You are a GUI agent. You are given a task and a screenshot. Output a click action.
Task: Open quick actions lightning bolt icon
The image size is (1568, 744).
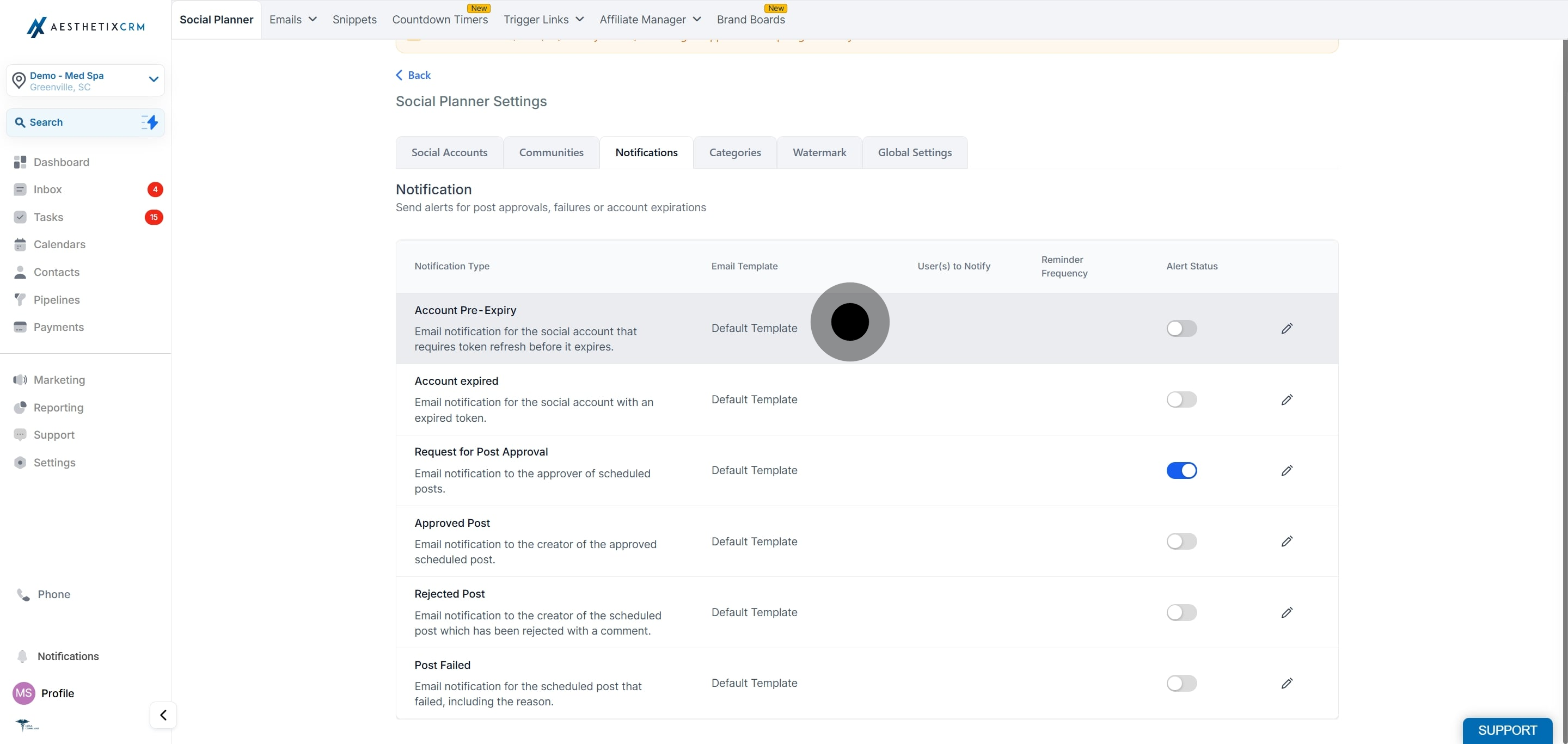(x=150, y=122)
